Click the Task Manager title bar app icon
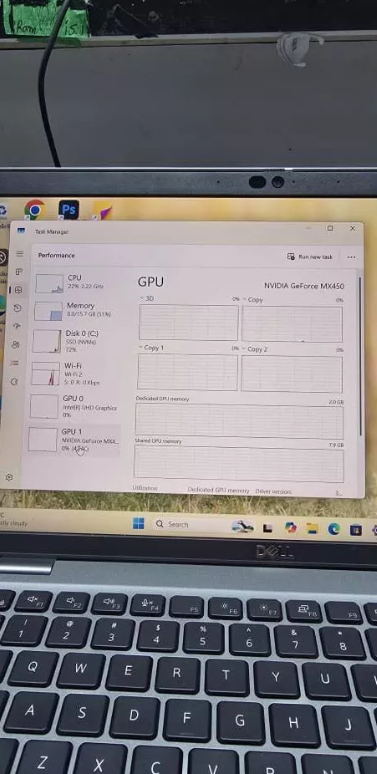Screen dimensions: 377x774 (x=21, y=231)
